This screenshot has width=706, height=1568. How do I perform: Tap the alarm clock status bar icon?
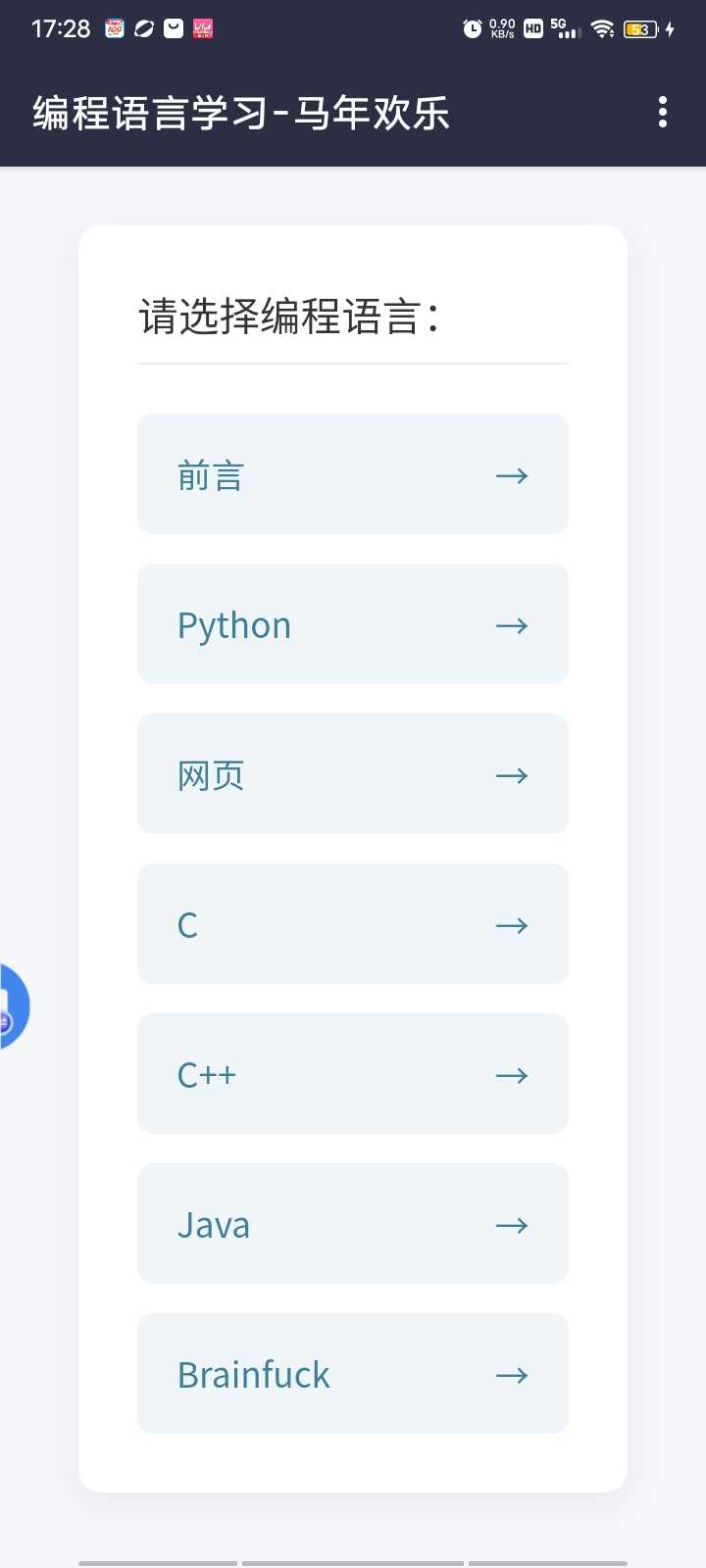coord(473,28)
